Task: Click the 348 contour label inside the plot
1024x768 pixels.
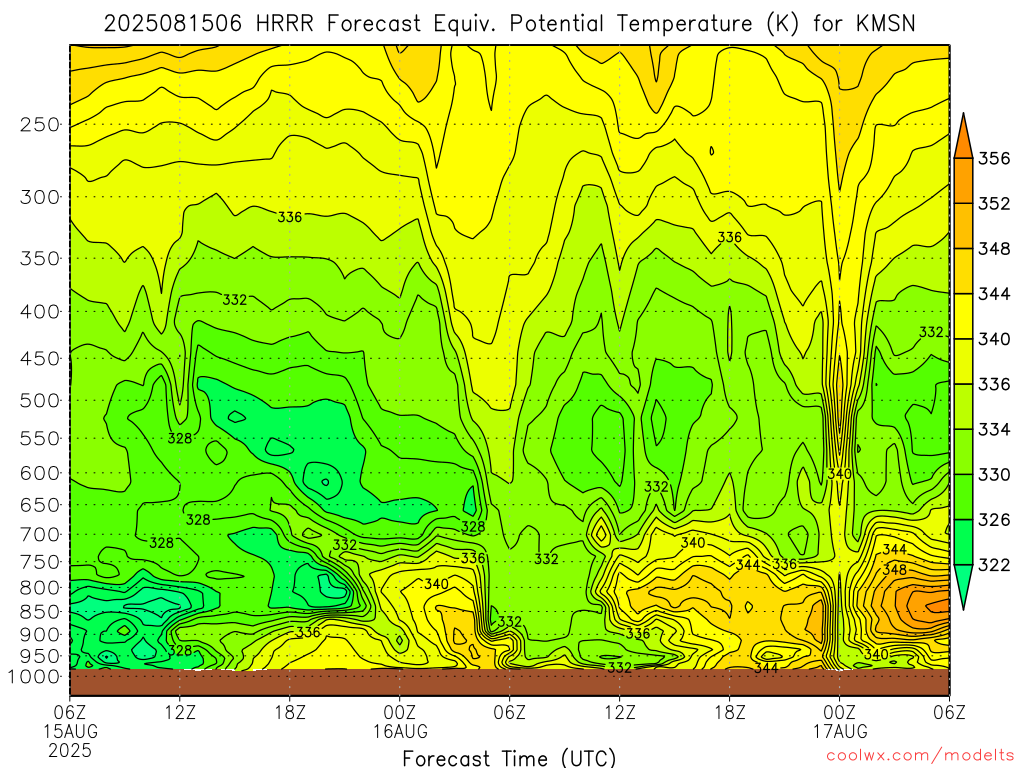Action: point(894,569)
